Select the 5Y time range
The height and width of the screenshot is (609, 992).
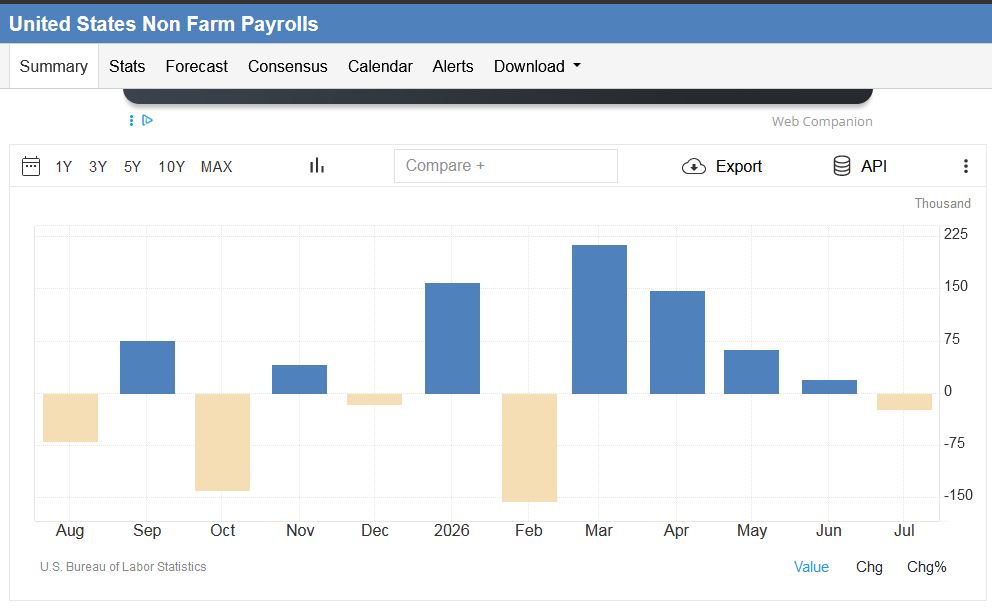[x=132, y=167]
